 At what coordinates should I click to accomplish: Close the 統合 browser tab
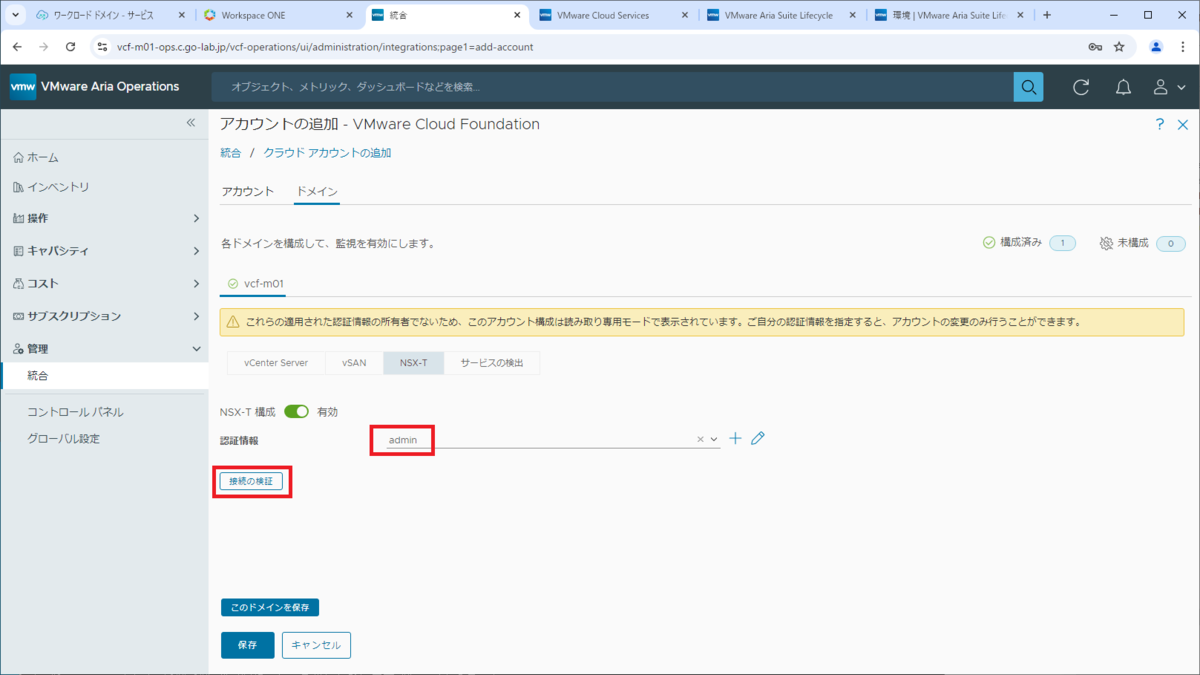click(516, 15)
